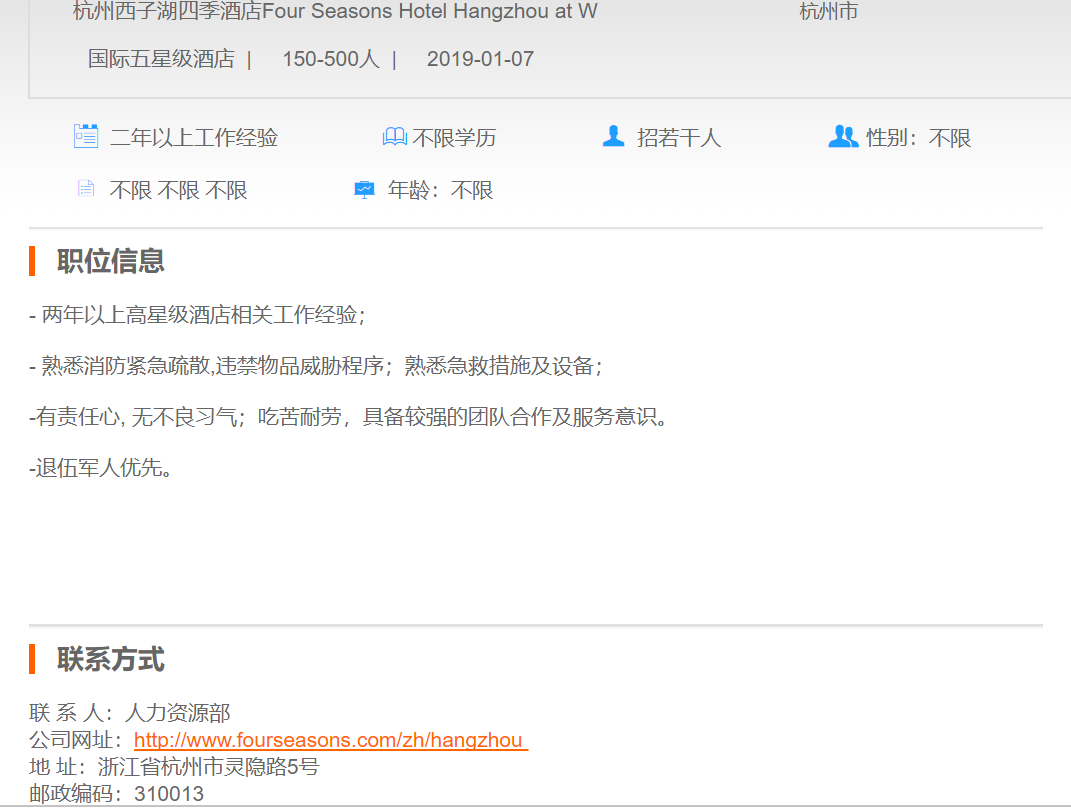Click the two-people icon beside 性别
1071x808 pixels.
point(843,137)
